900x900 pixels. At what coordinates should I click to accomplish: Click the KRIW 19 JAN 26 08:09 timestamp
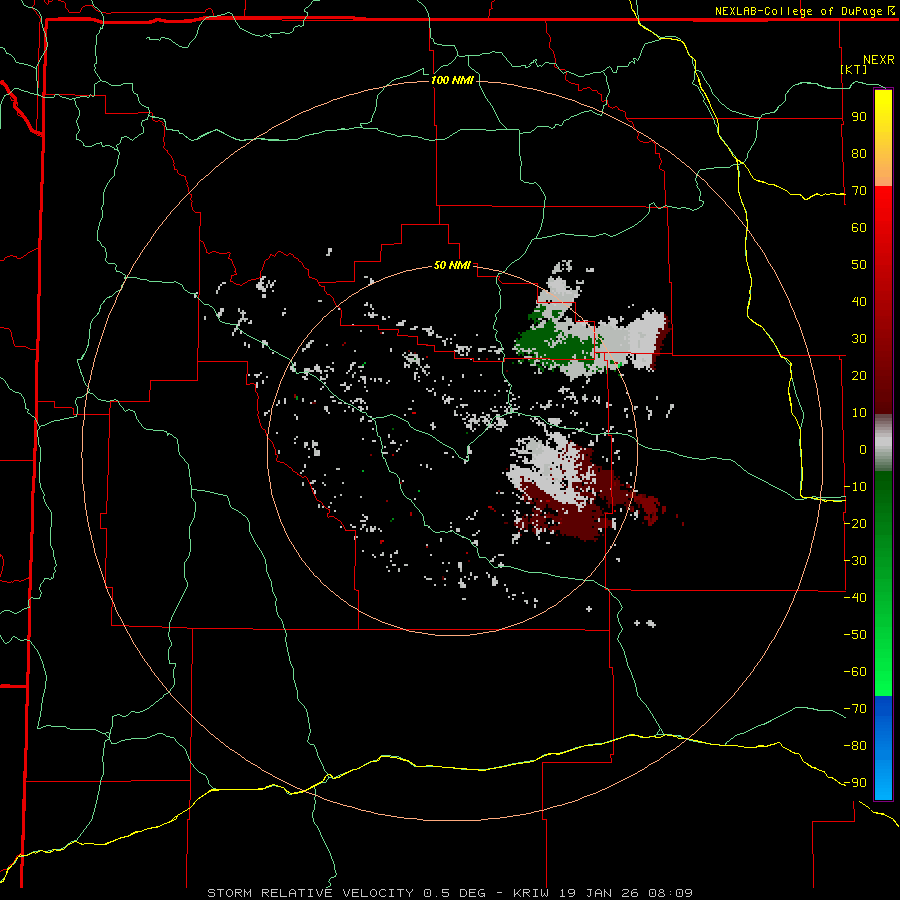[603, 893]
